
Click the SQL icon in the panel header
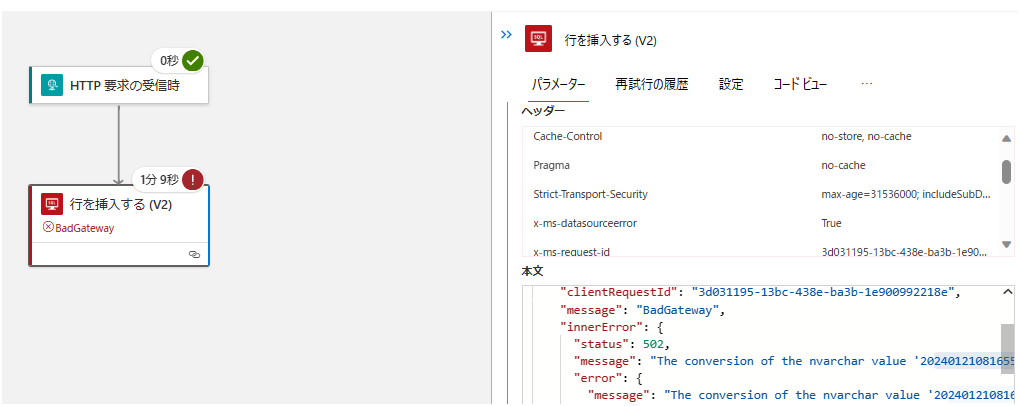pyautogui.click(x=539, y=39)
